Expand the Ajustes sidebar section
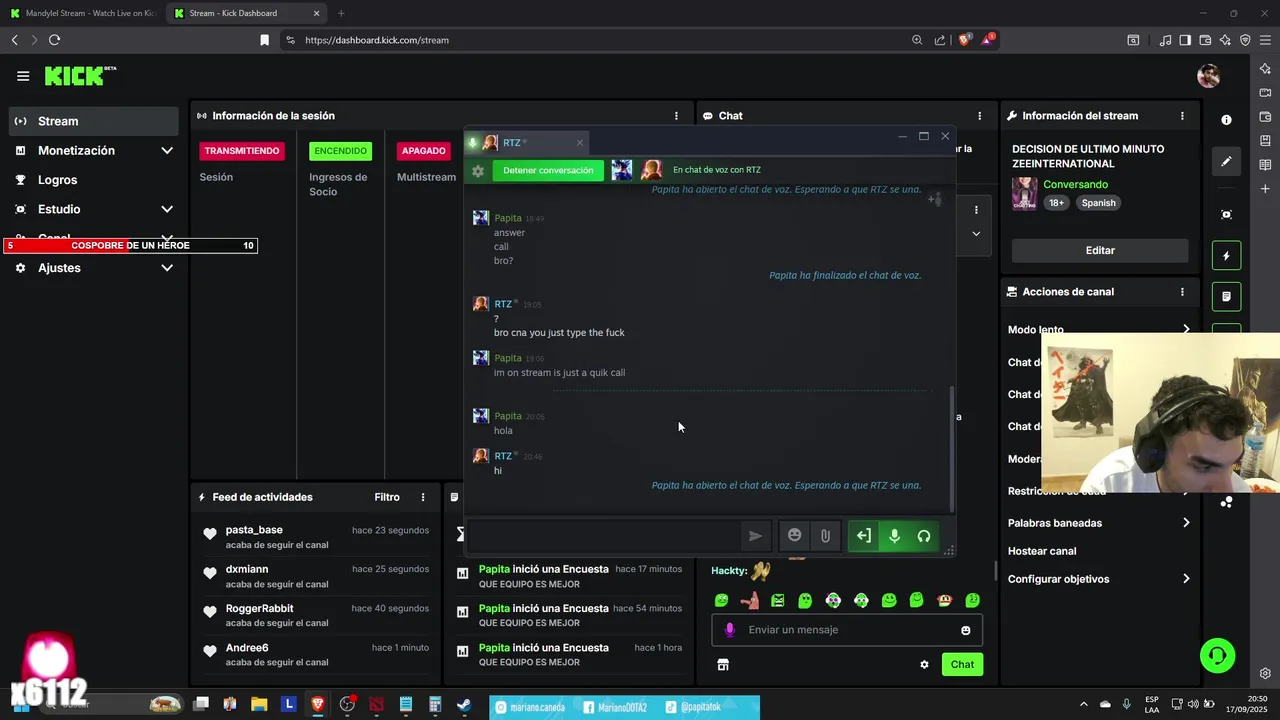 coord(167,268)
